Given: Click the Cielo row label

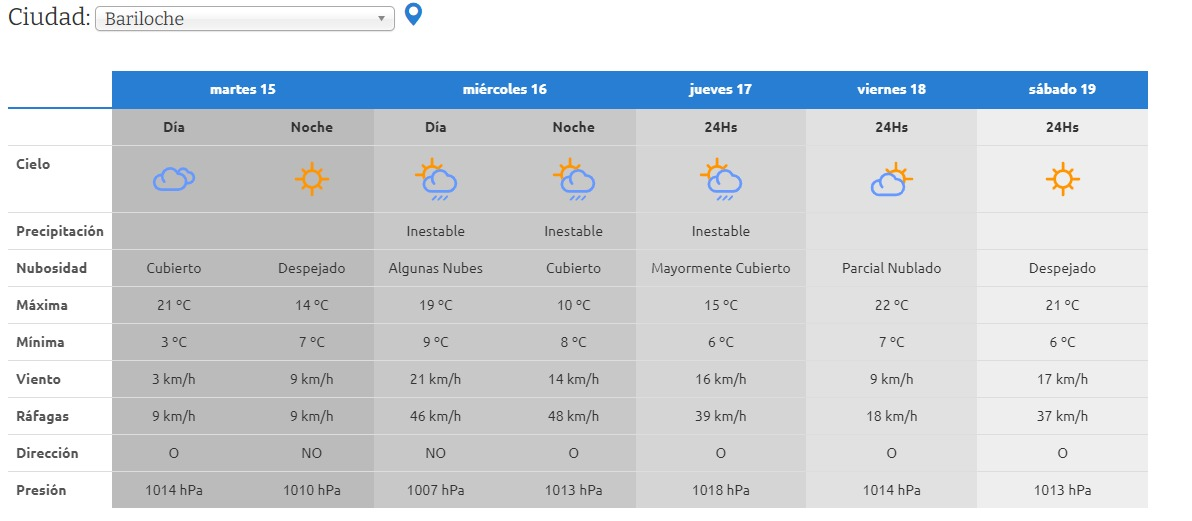Looking at the screenshot, I should coord(33,164).
